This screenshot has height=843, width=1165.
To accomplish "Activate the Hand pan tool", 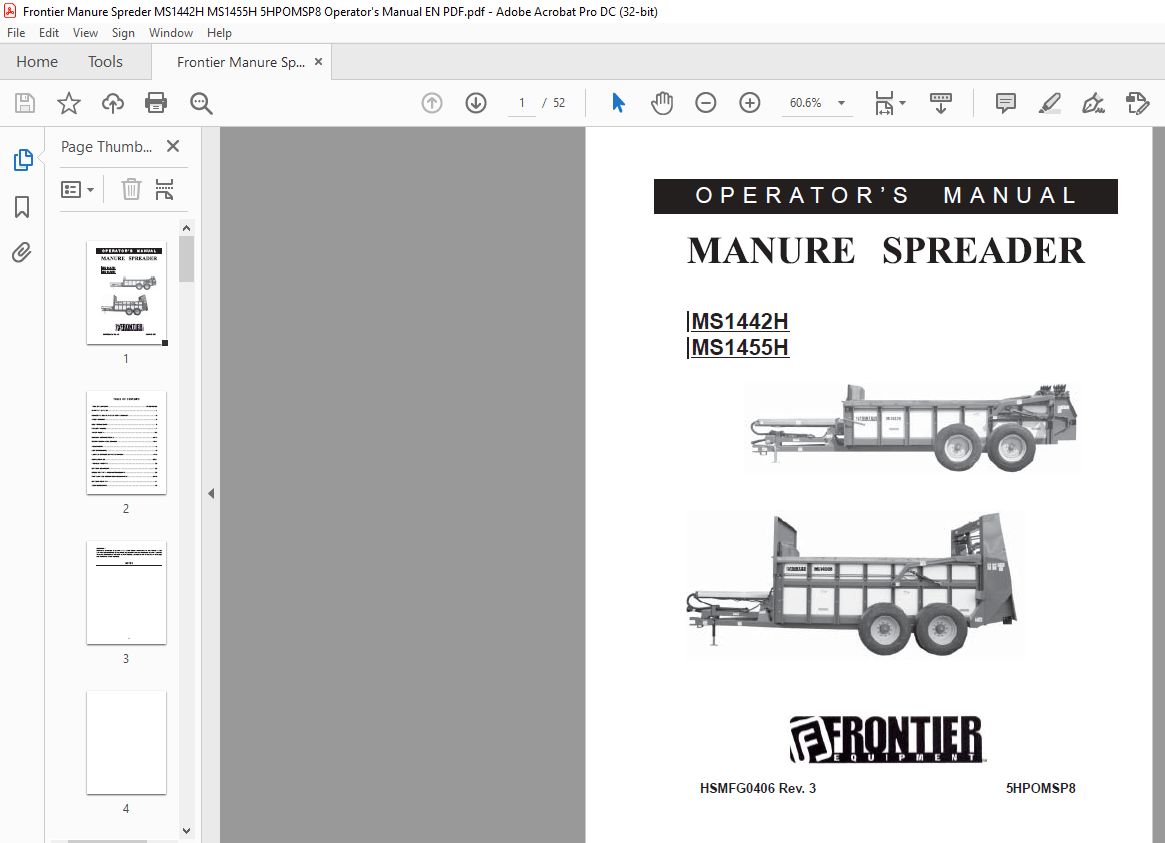I will [661, 102].
